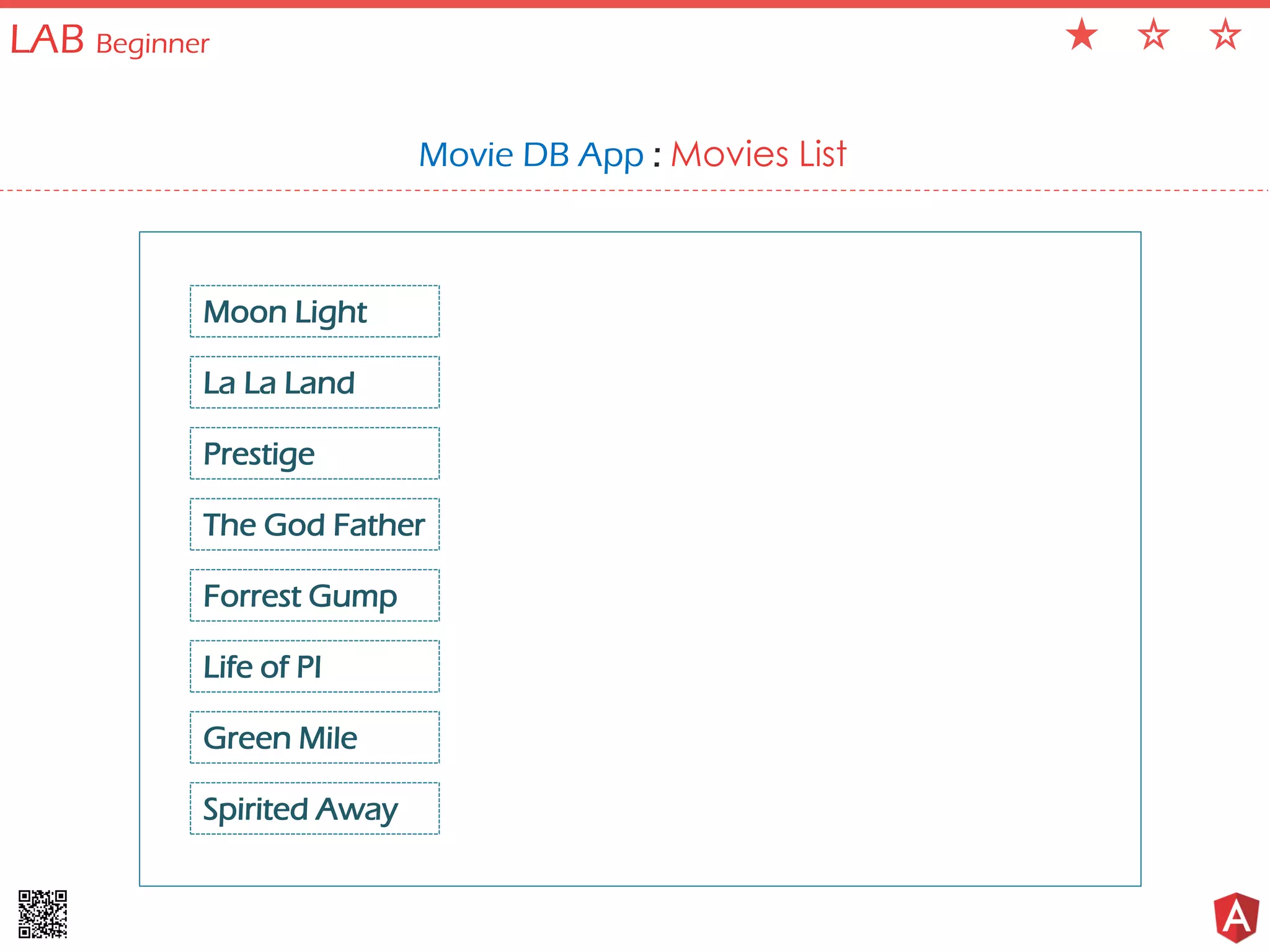Screen dimensions: 1270x952
Task: Click the 'Beginner' level label
Action: (x=153, y=45)
